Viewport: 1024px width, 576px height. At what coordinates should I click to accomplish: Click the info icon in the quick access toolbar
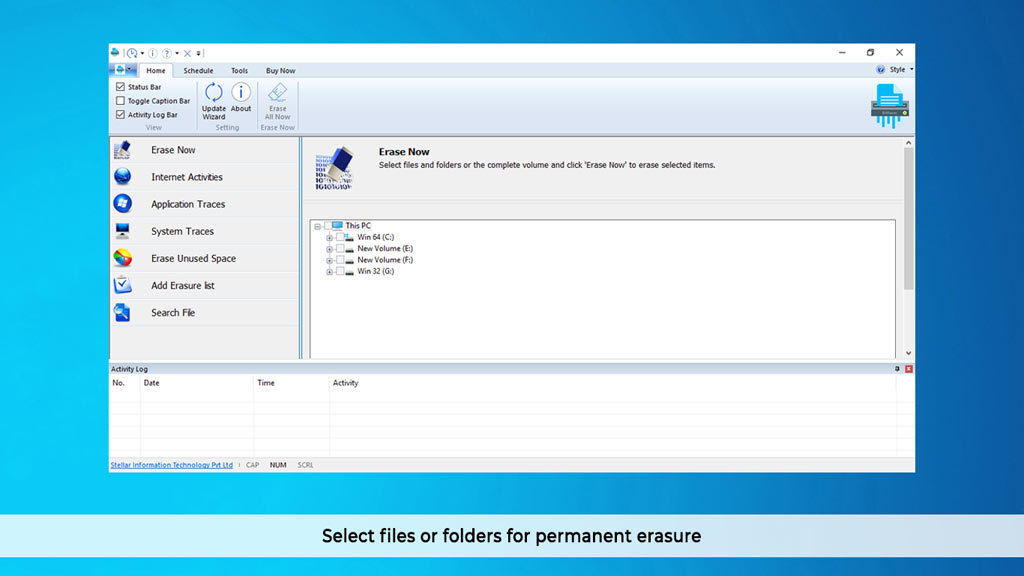152,53
